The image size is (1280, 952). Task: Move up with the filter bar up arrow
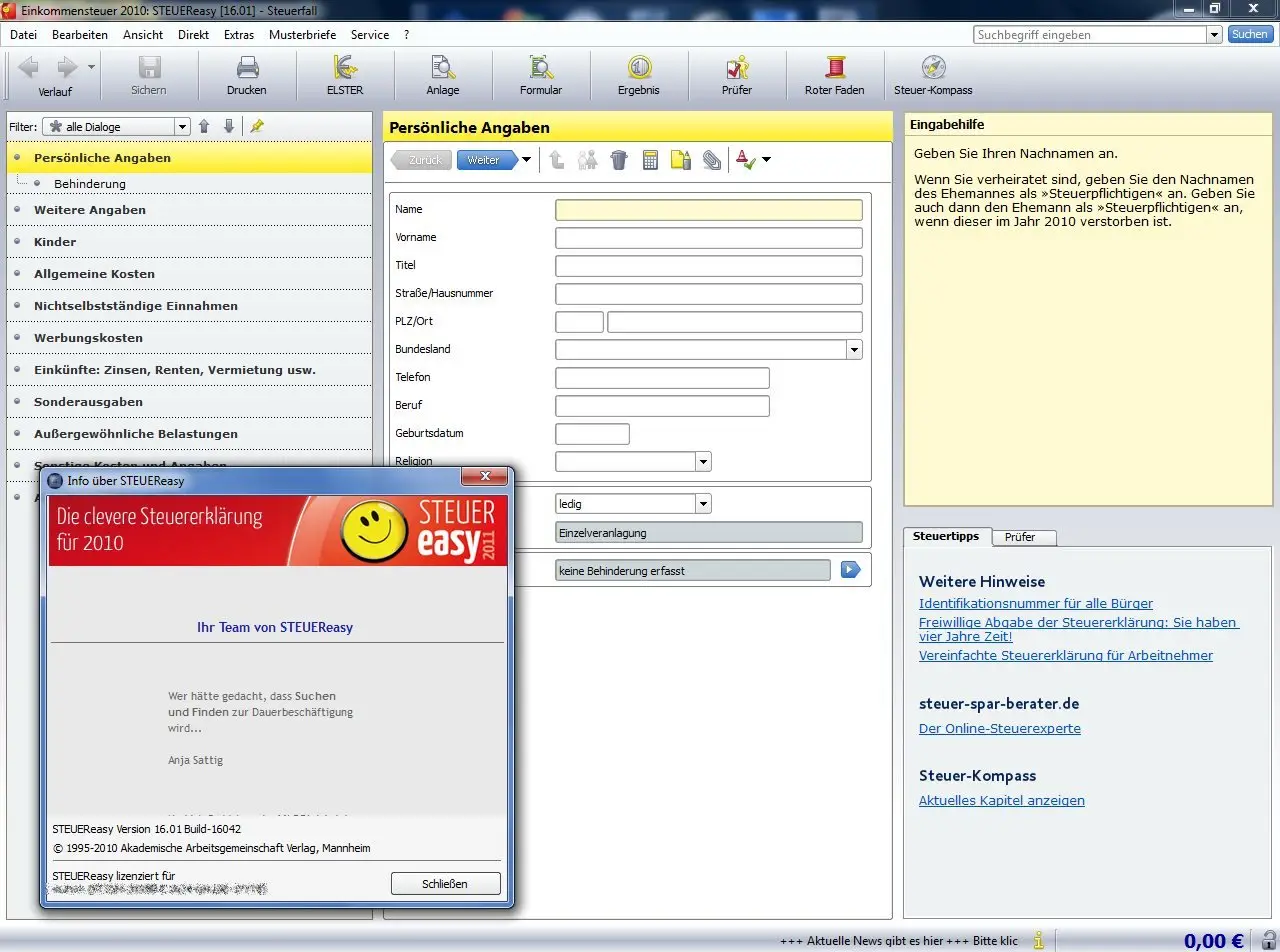[204, 126]
